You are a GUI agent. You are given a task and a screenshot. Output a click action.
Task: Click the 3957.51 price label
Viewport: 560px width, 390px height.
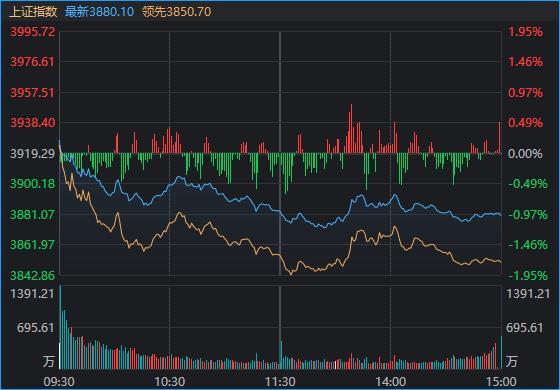33,92
